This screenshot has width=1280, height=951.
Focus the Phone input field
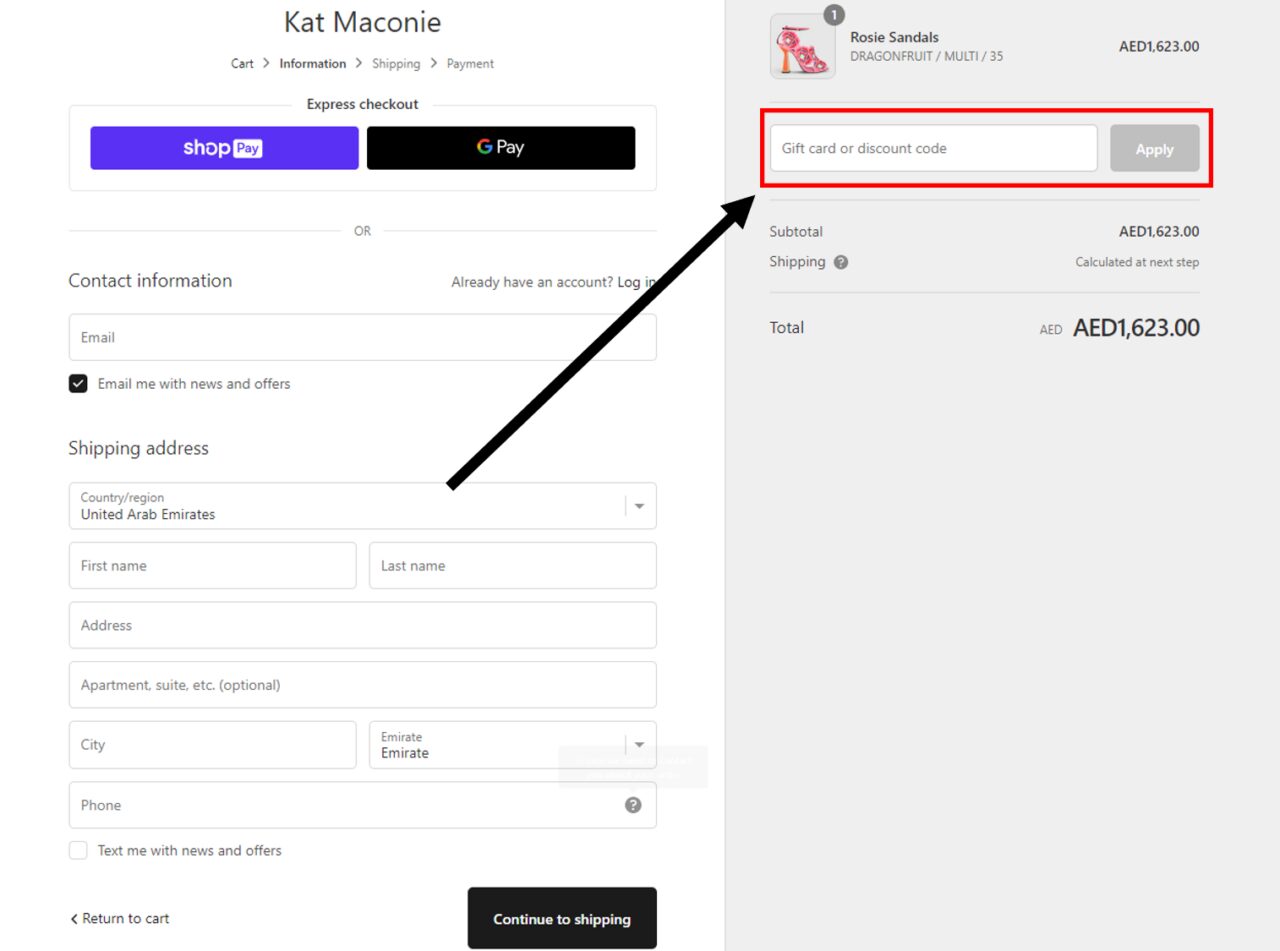point(363,805)
